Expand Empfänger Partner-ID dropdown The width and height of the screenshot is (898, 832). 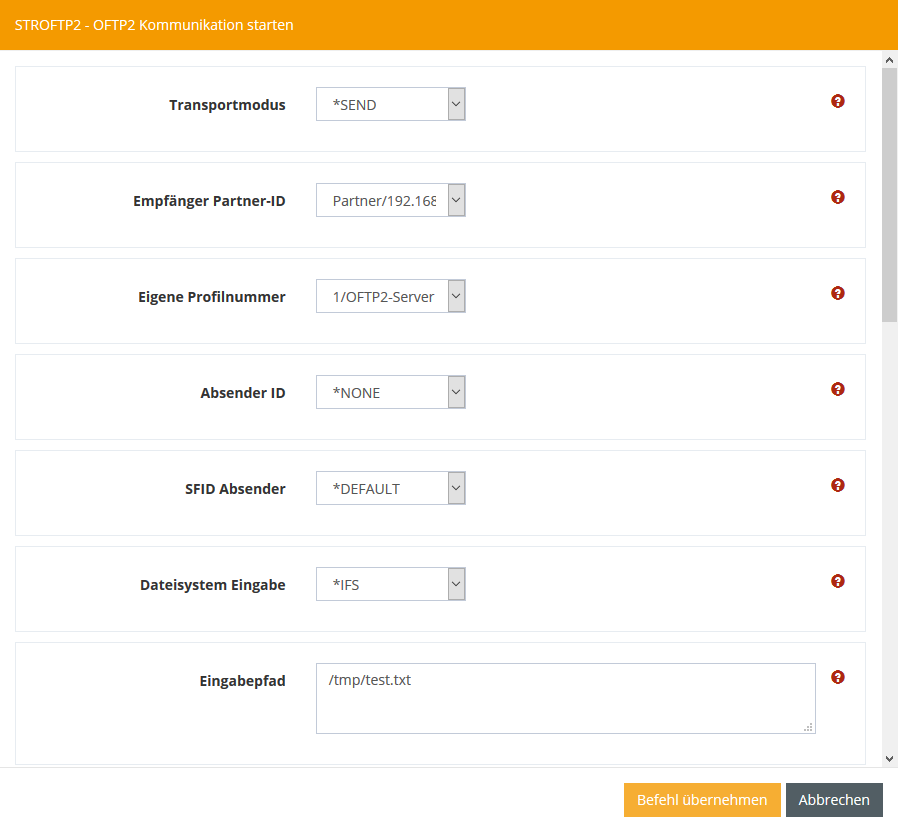[x=391, y=200]
